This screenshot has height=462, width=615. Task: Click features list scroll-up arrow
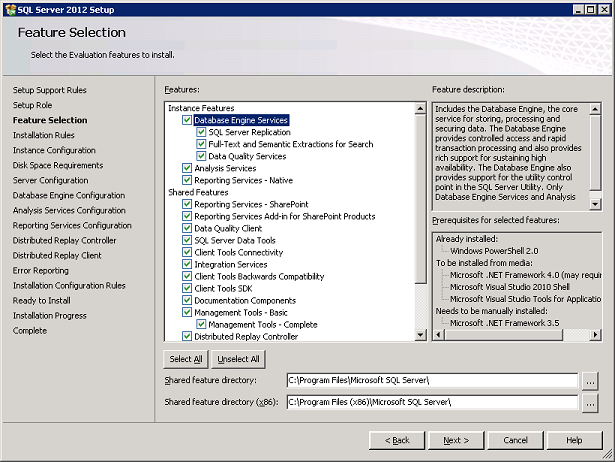420,108
